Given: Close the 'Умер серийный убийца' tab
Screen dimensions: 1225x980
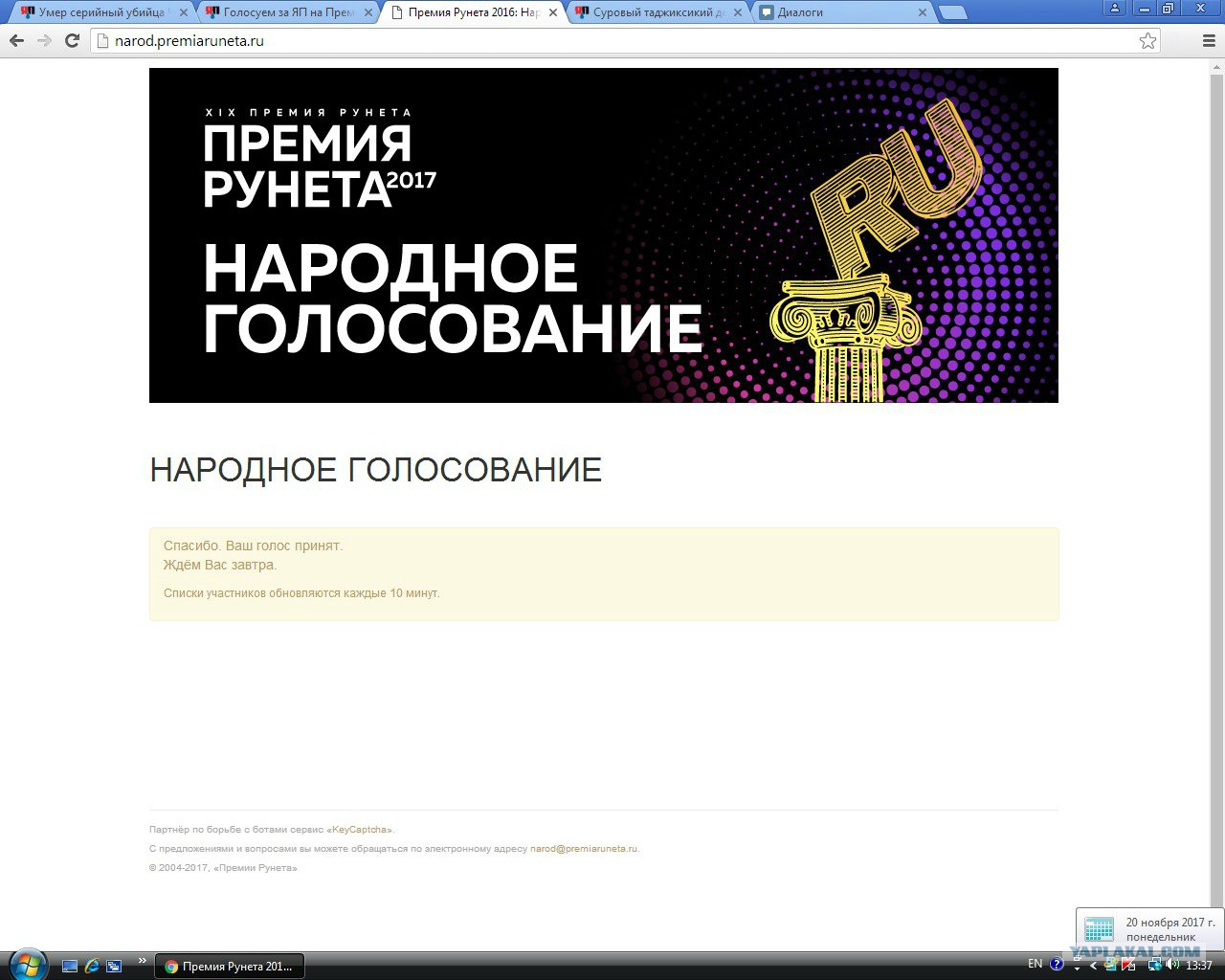Looking at the screenshot, I should point(183,13).
